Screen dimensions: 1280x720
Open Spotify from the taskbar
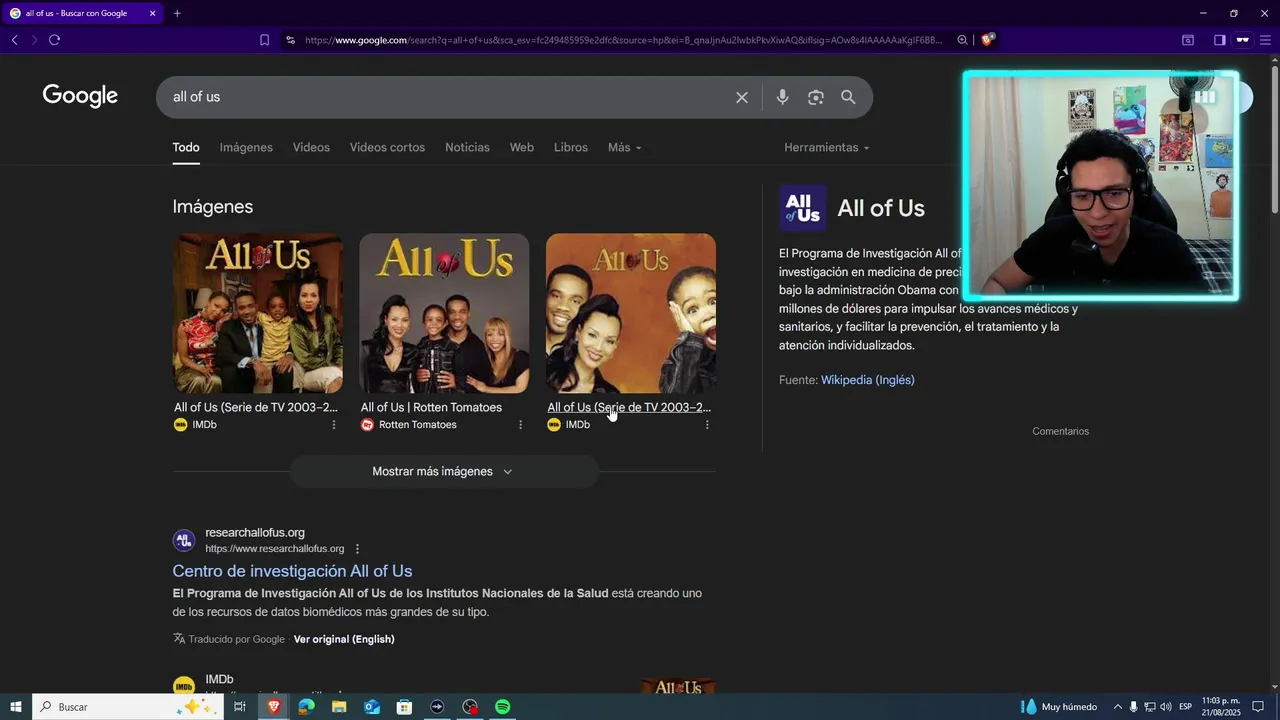point(503,707)
